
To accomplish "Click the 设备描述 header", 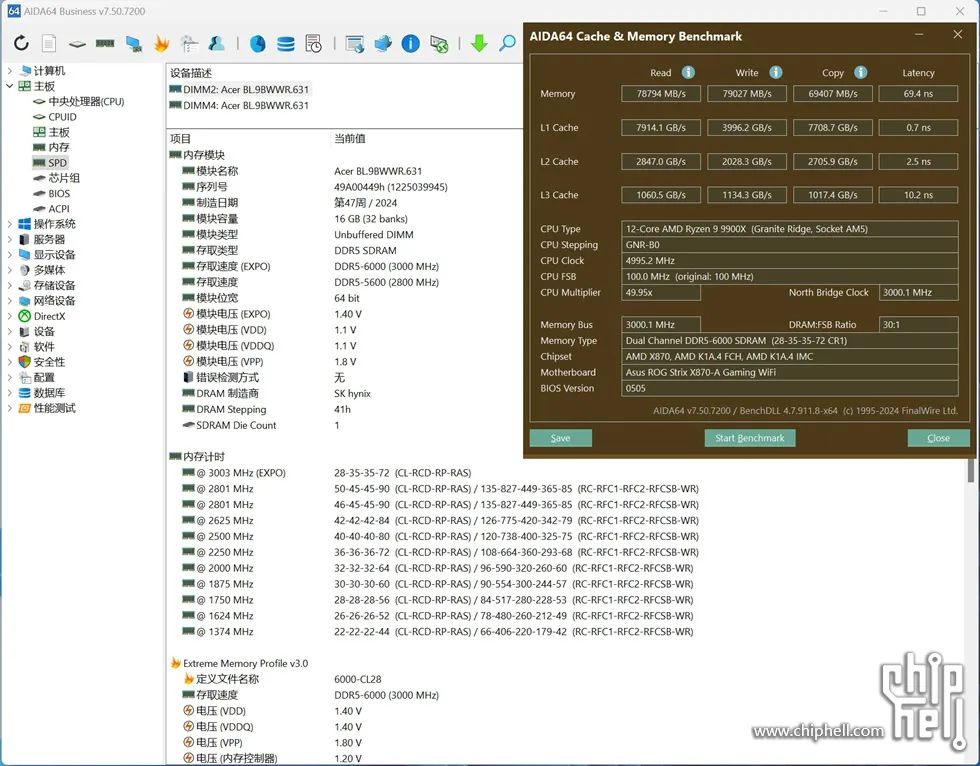I will 191,73.
